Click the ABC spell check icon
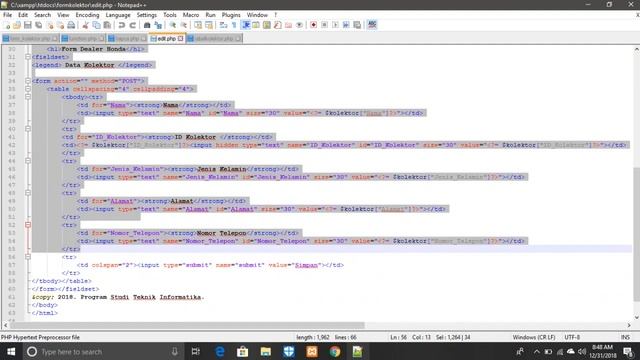 click(x=372, y=25)
